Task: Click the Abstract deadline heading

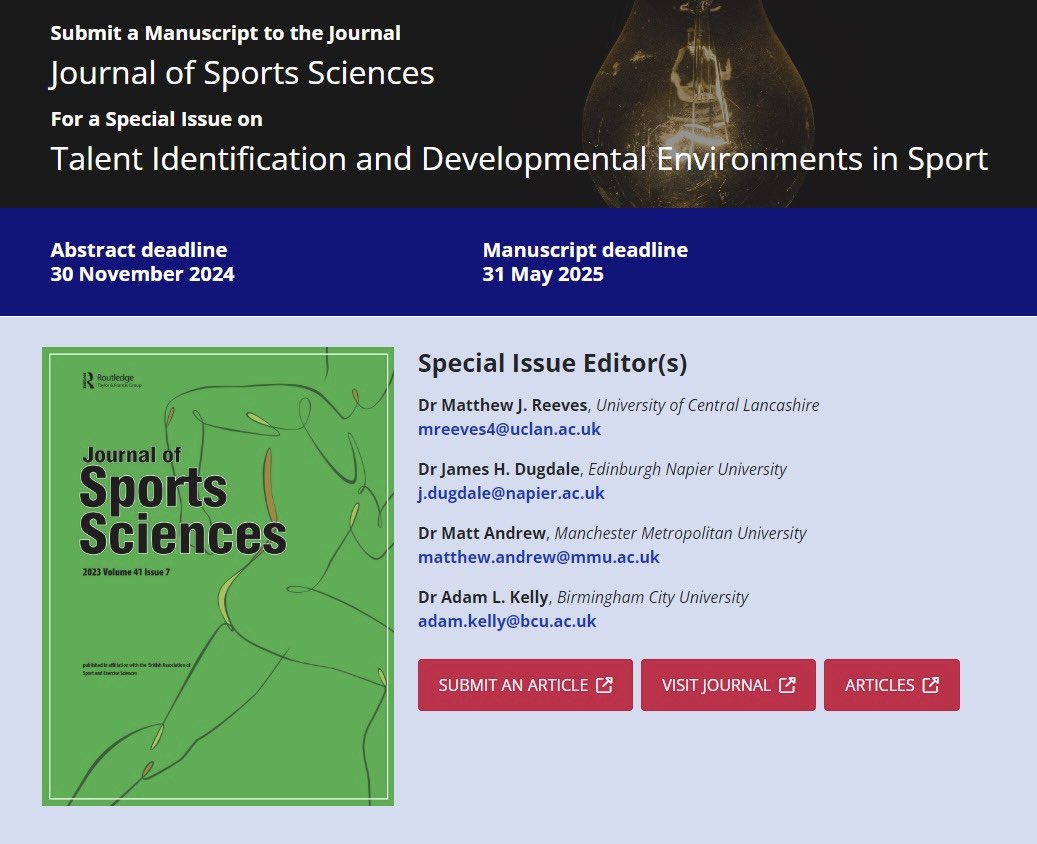Action: (x=138, y=249)
